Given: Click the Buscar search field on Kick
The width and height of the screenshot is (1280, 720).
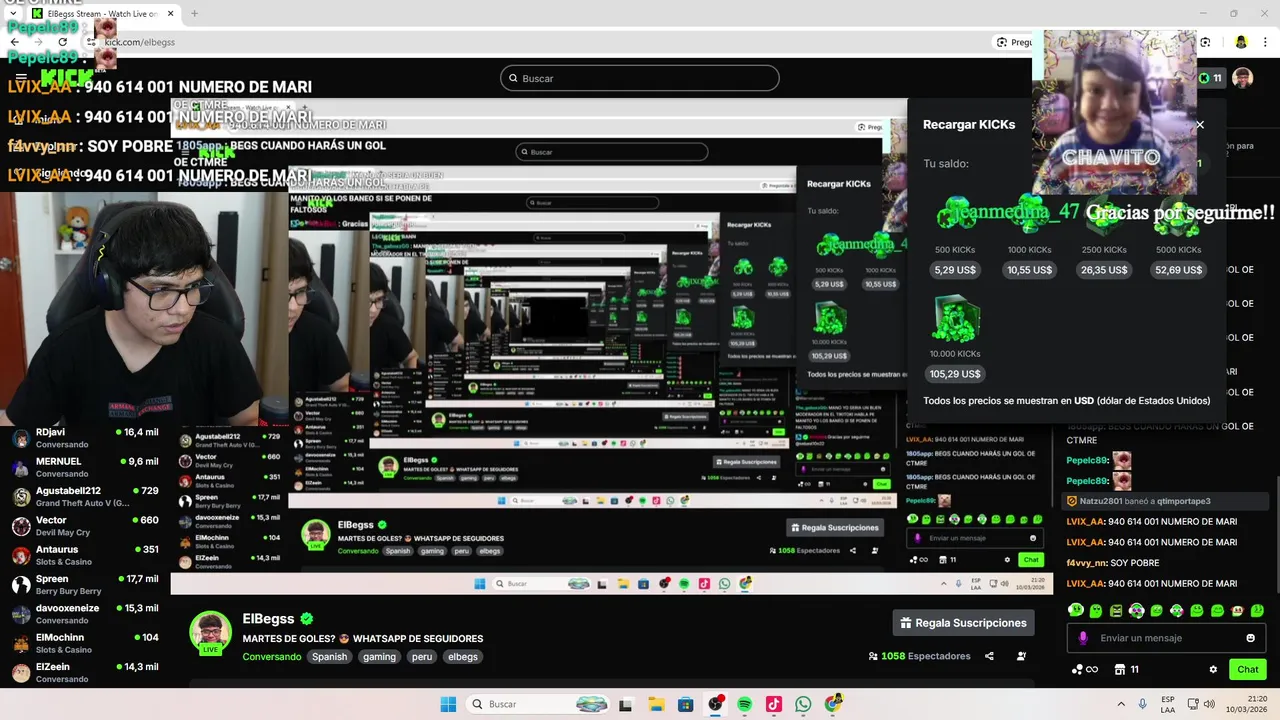Looking at the screenshot, I should pyautogui.click(x=640, y=78).
